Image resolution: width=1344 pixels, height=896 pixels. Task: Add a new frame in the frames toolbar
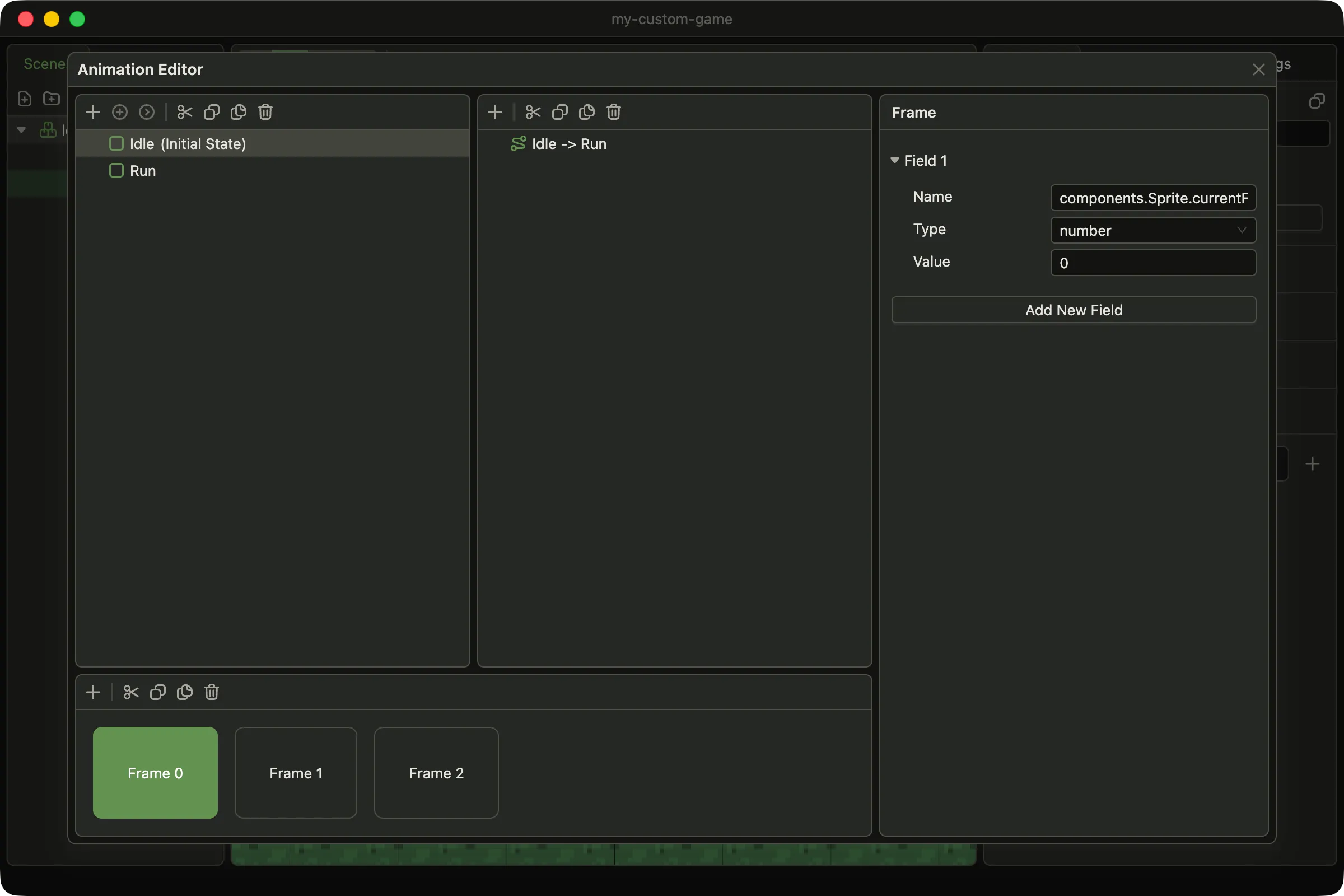(92, 693)
